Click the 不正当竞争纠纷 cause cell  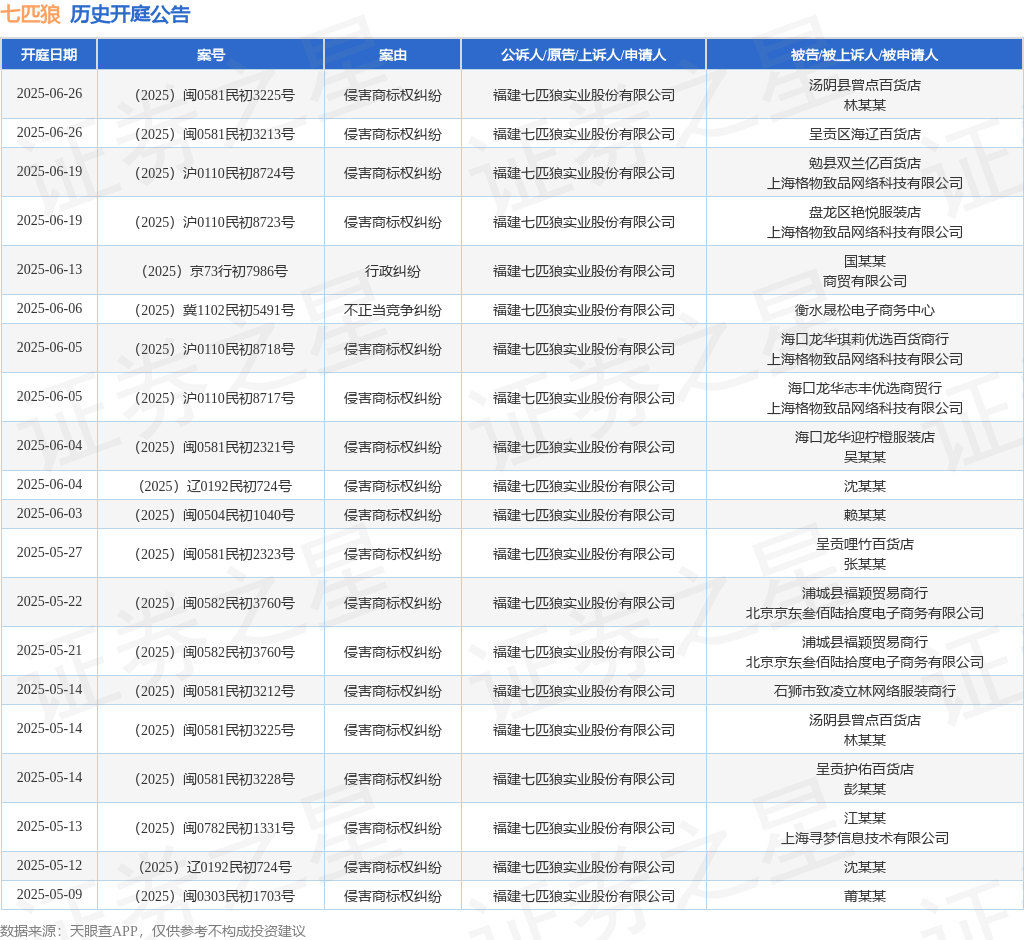click(392, 310)
